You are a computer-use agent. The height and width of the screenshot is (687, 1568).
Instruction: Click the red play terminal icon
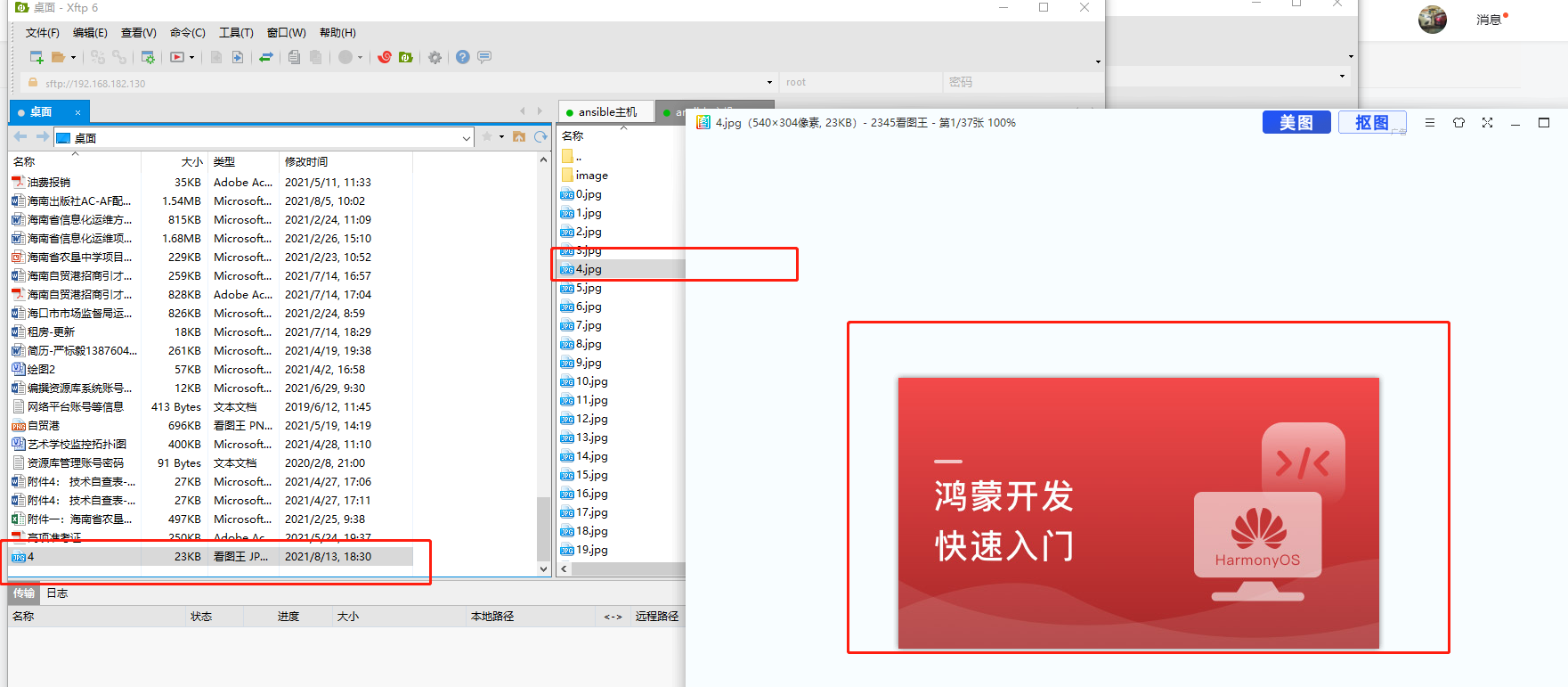[x=177, y=57]
